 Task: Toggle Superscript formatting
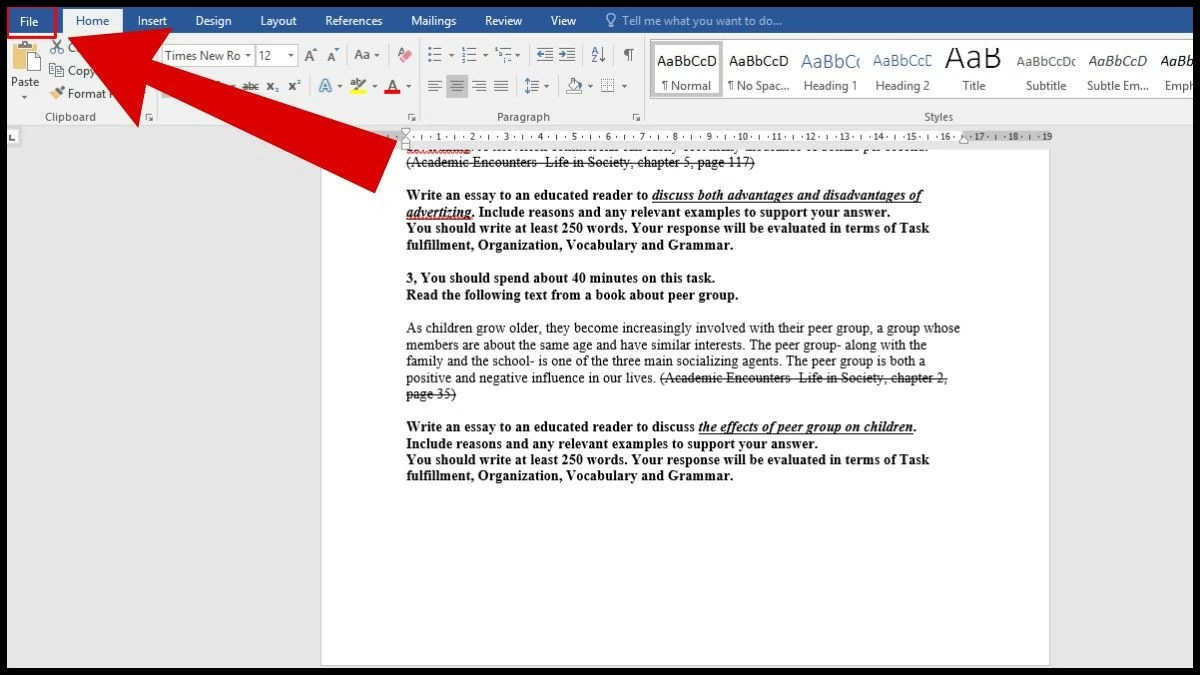(294, 87)
